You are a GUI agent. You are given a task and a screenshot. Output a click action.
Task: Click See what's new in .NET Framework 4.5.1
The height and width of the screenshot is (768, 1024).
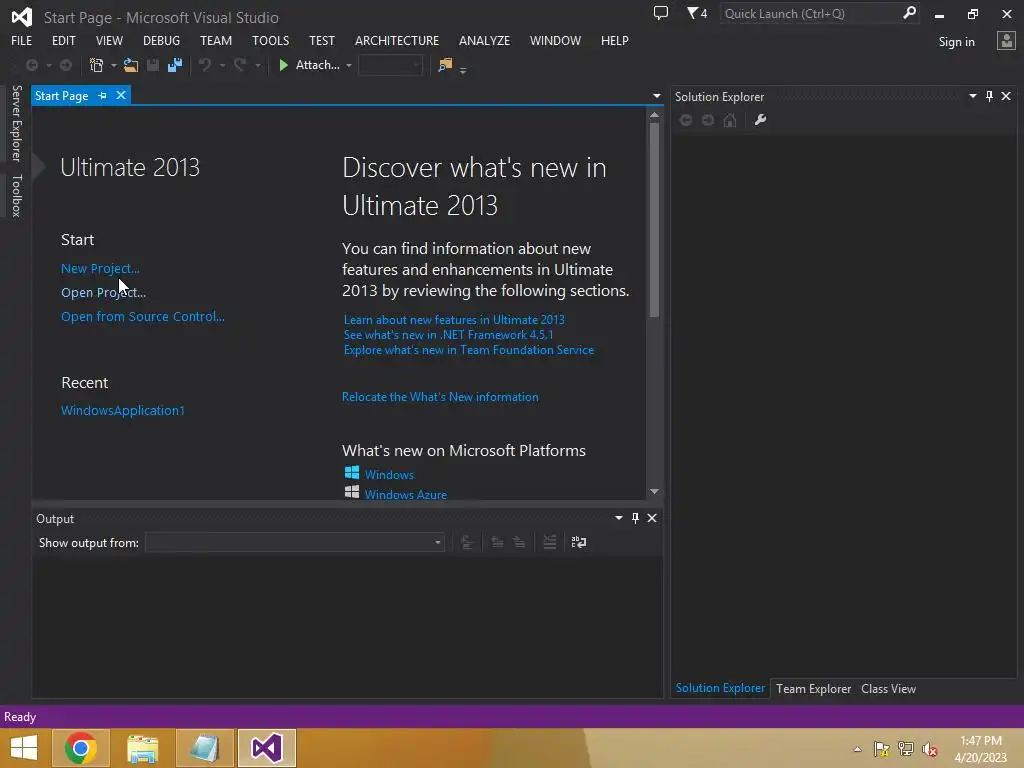click(448, 335)
